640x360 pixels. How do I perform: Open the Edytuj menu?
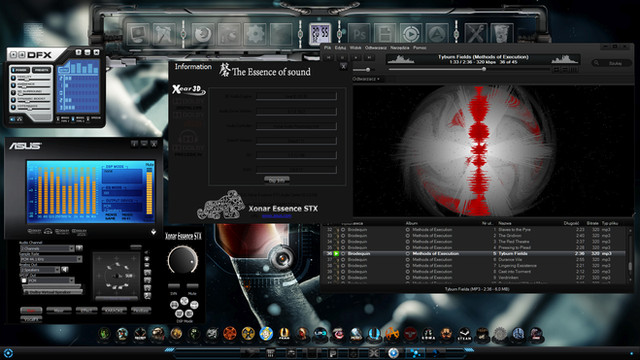tap(340, 48)
